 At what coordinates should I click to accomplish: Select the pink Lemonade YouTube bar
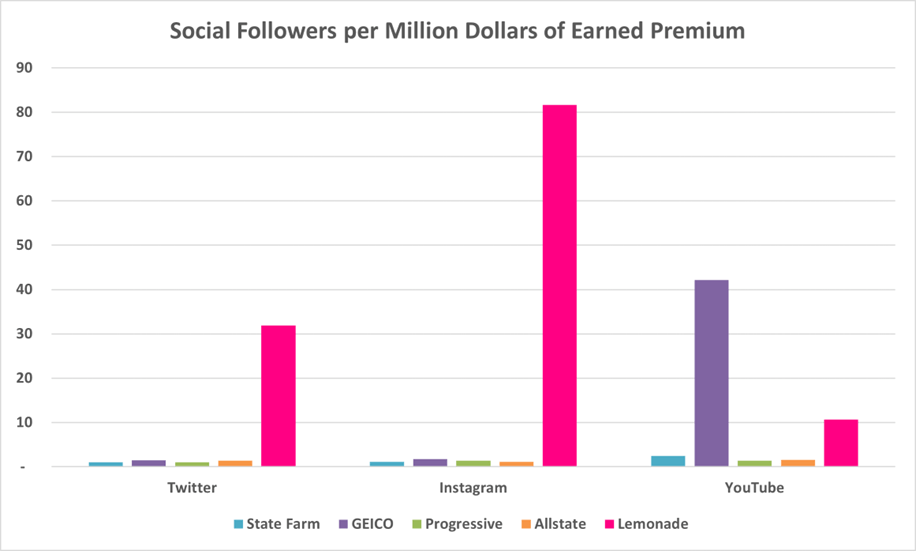(x=841, y=442)
